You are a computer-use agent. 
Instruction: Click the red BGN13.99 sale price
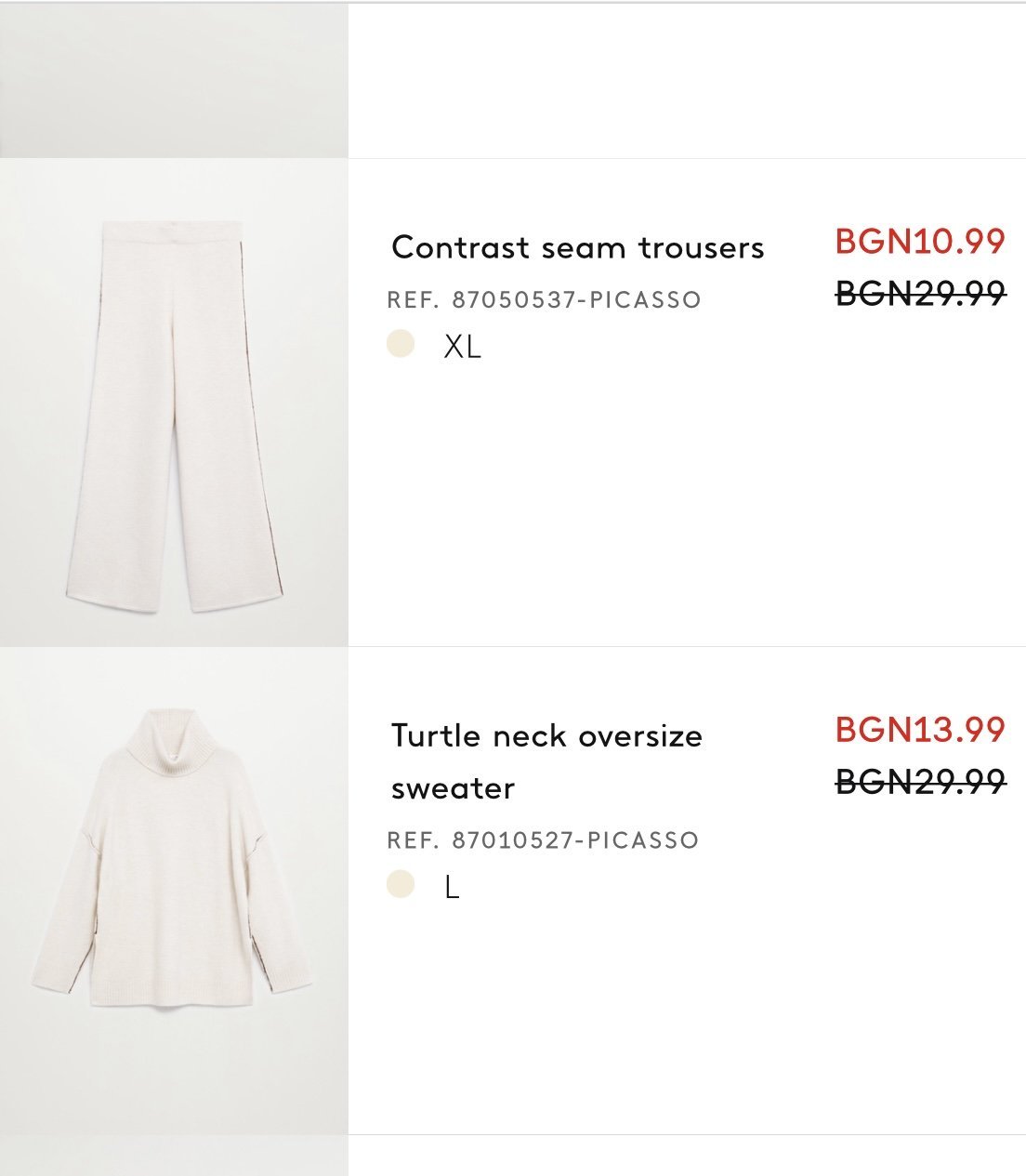coord(920,730)
